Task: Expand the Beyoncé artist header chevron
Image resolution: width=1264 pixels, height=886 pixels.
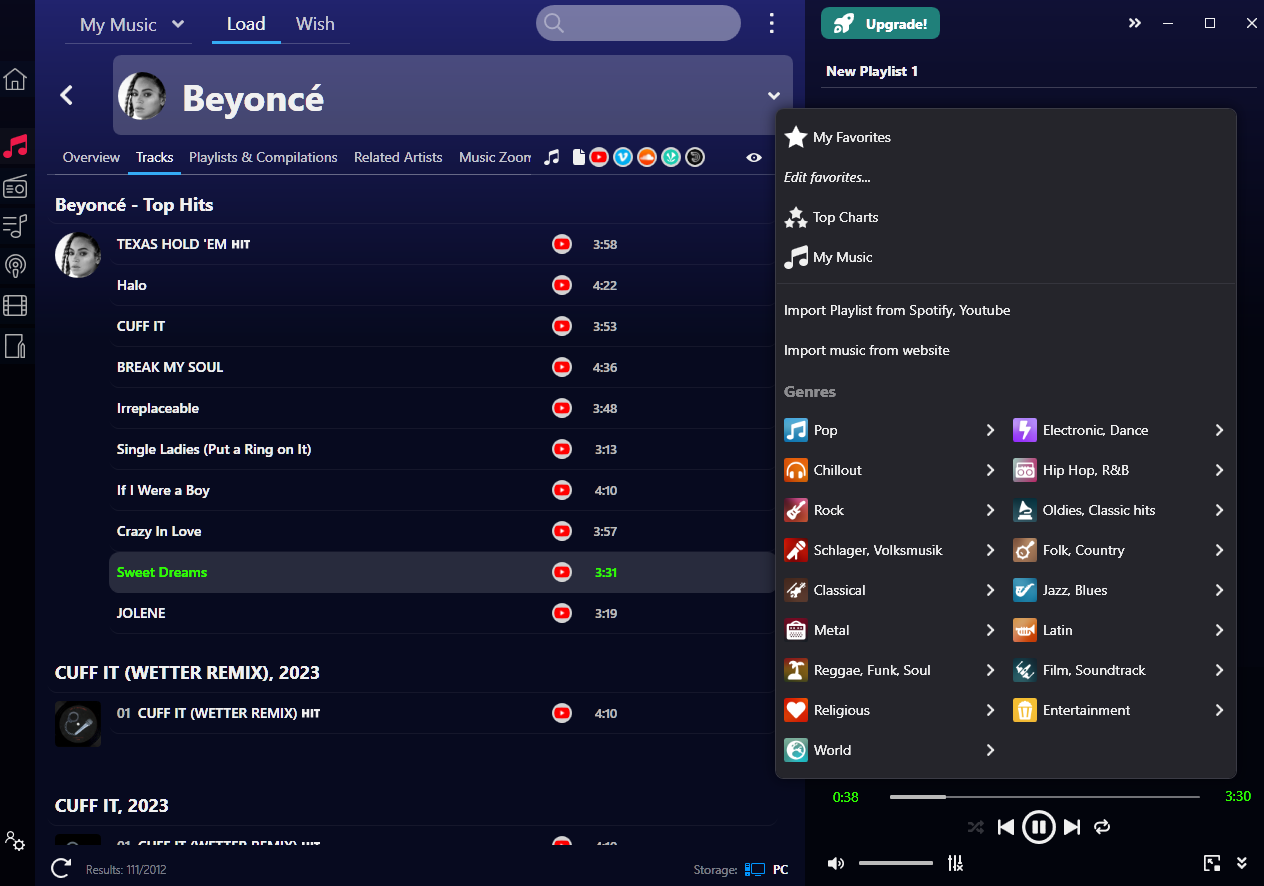Action: [774, 96]
